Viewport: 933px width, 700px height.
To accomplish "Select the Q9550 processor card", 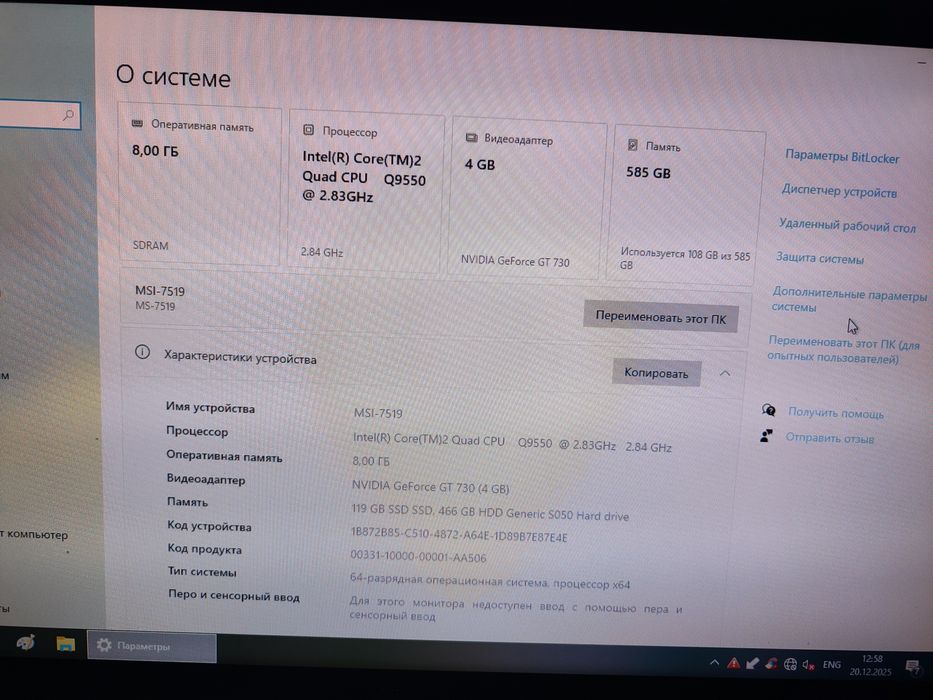I will (x=365, y=192).
